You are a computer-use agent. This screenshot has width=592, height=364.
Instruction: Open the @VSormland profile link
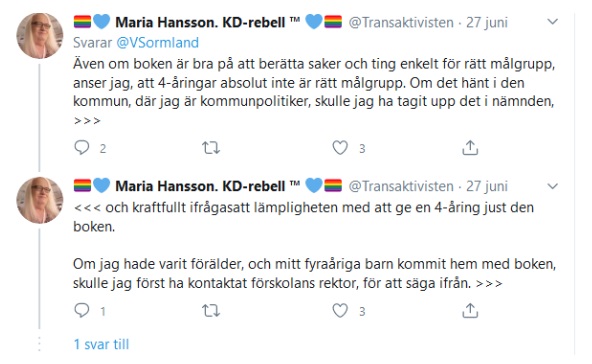(x=157, y=42)
